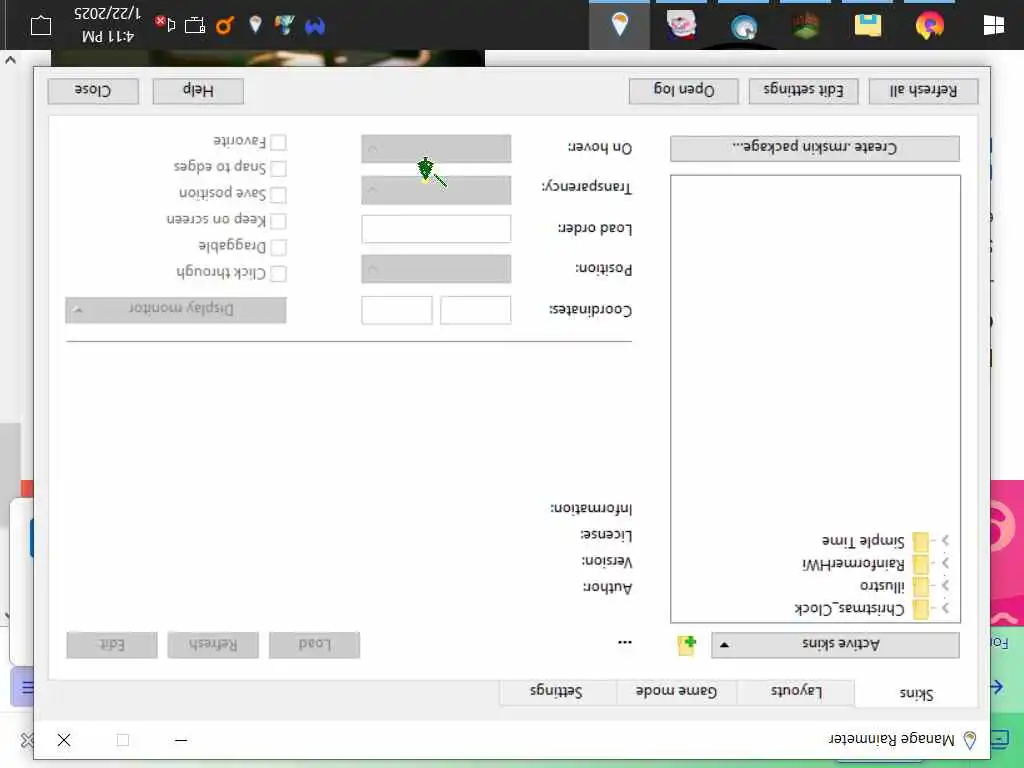Open Firefox from the taskbar
The height and width of the screenshot is (768, 1024).
click(930, 25)
